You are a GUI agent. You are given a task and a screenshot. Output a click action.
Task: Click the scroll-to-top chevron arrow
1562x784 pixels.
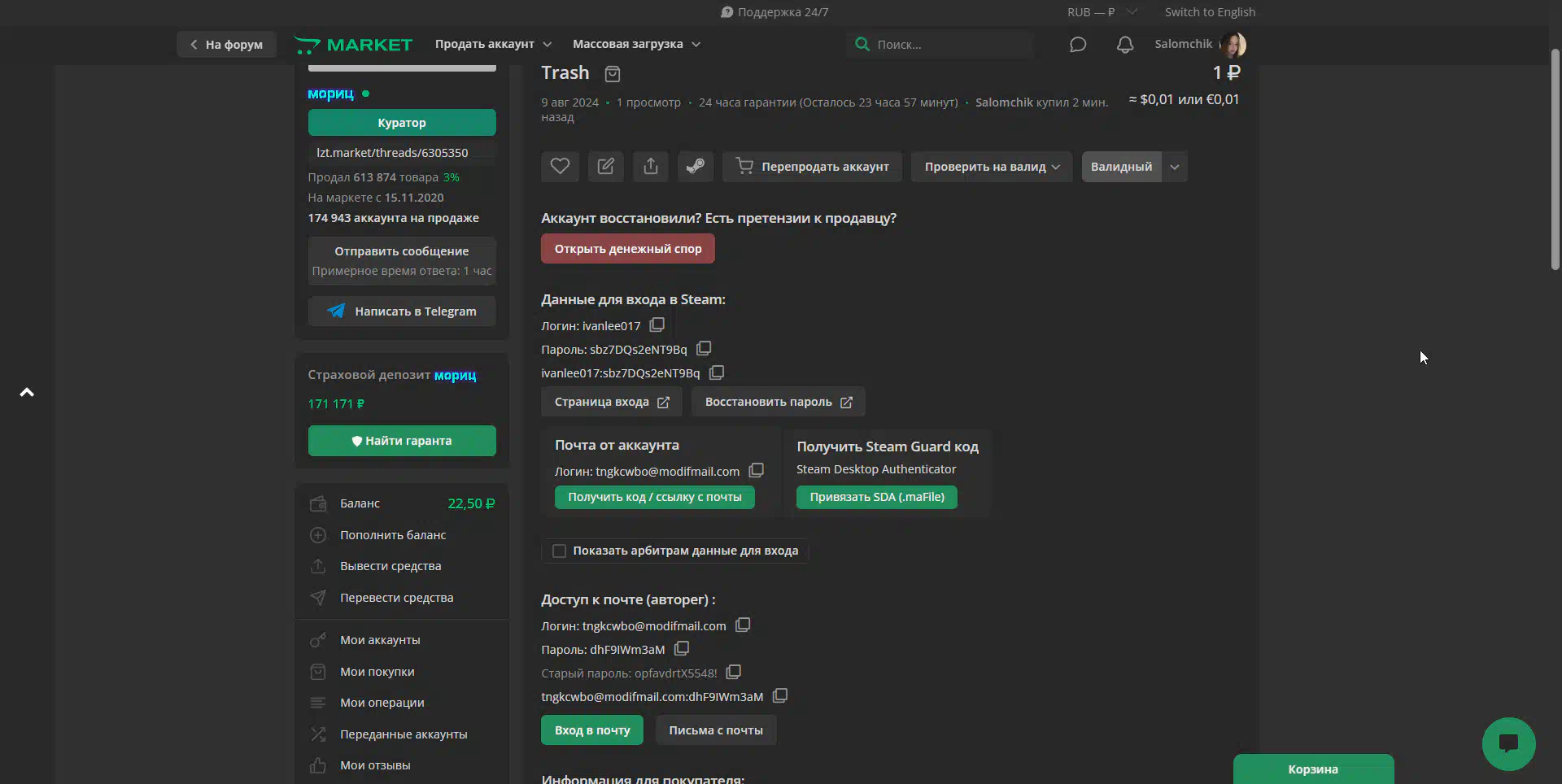click(27, 392)
